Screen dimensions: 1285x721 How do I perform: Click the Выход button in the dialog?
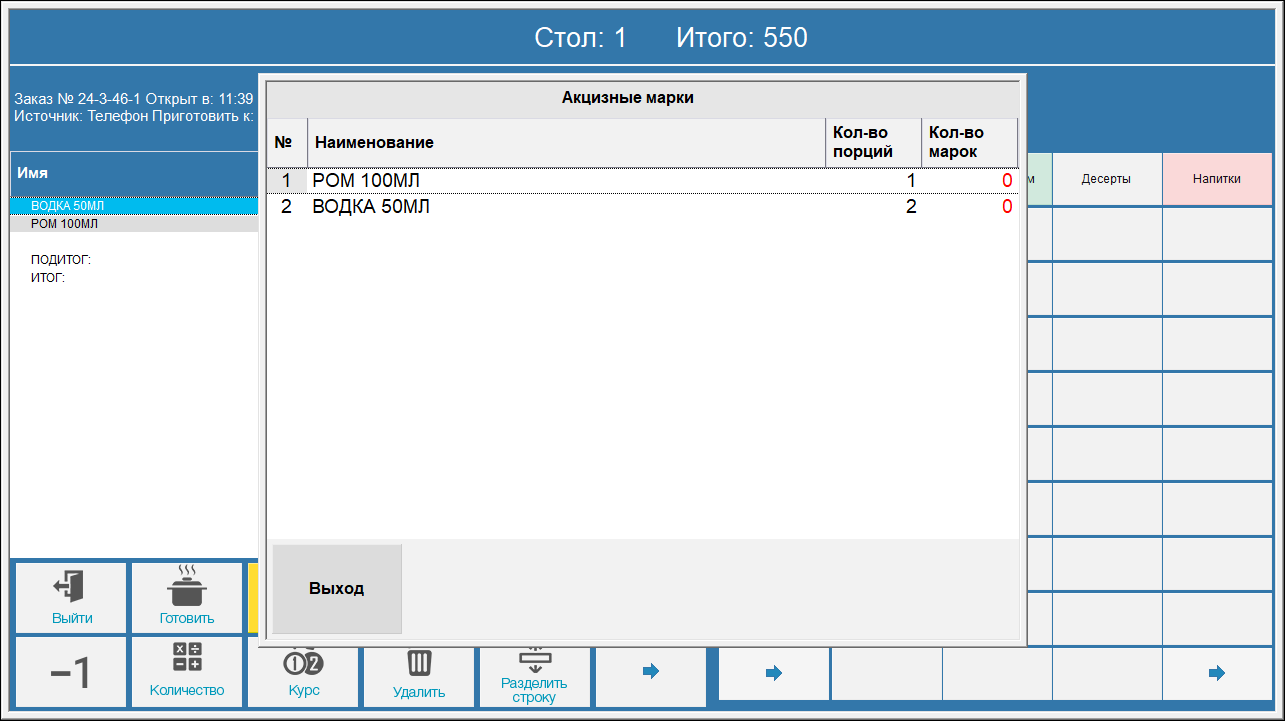(x=337, y=589)
